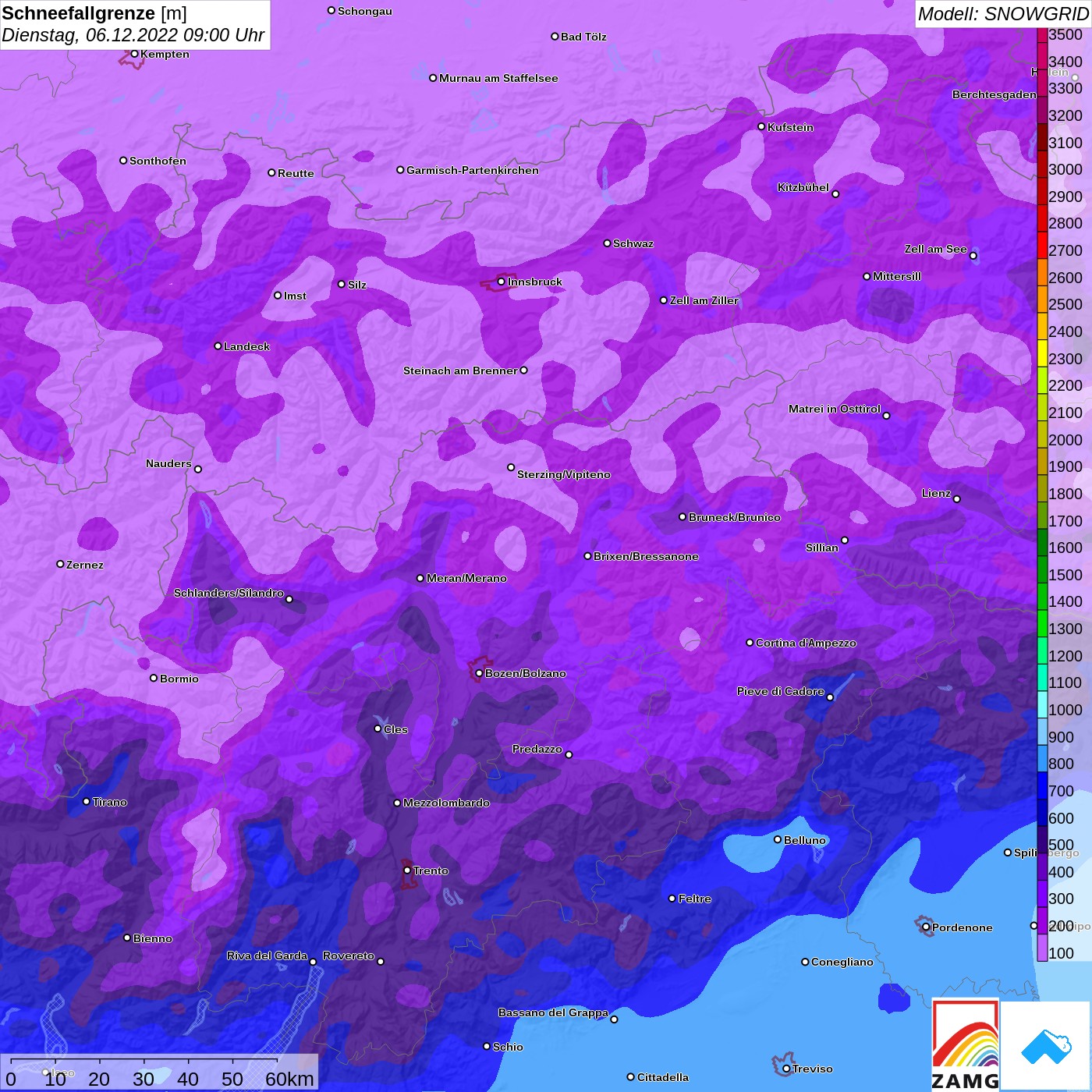Screen dimensions: 1092x1092
Task: Click the date Dienstag, 06.12.2022 09:00 Uhr
Action: click(133, 35)
